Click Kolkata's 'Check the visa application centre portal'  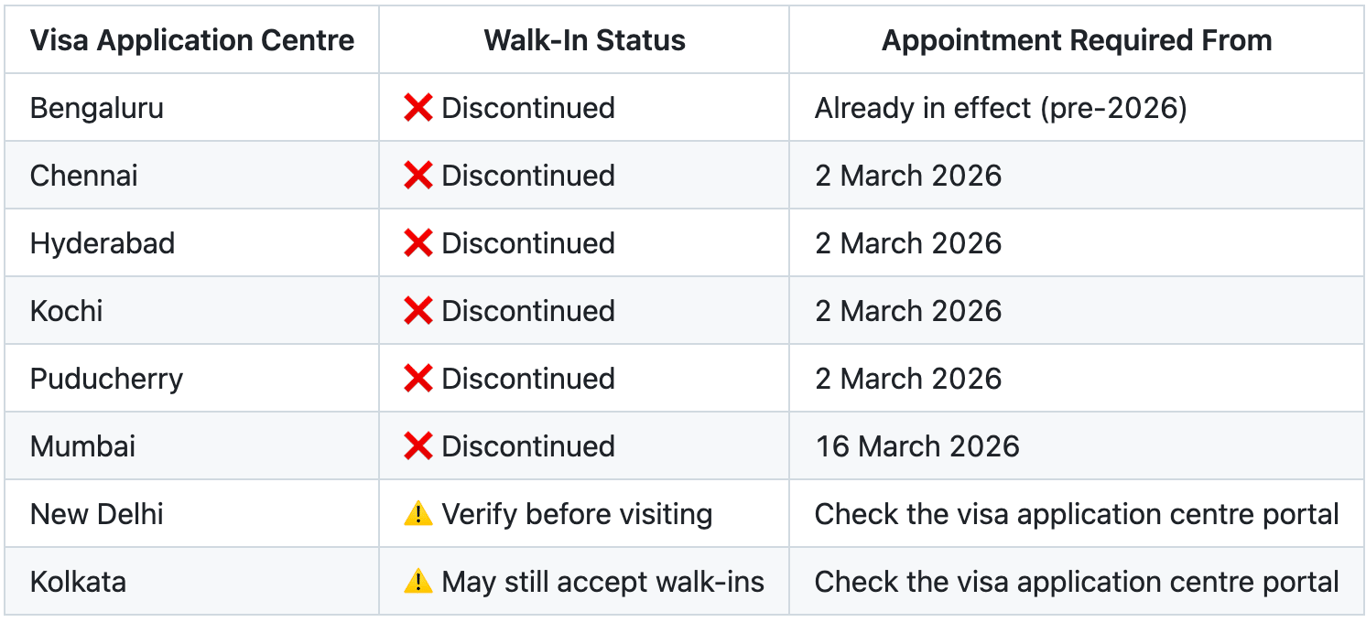coord(1076,582)
